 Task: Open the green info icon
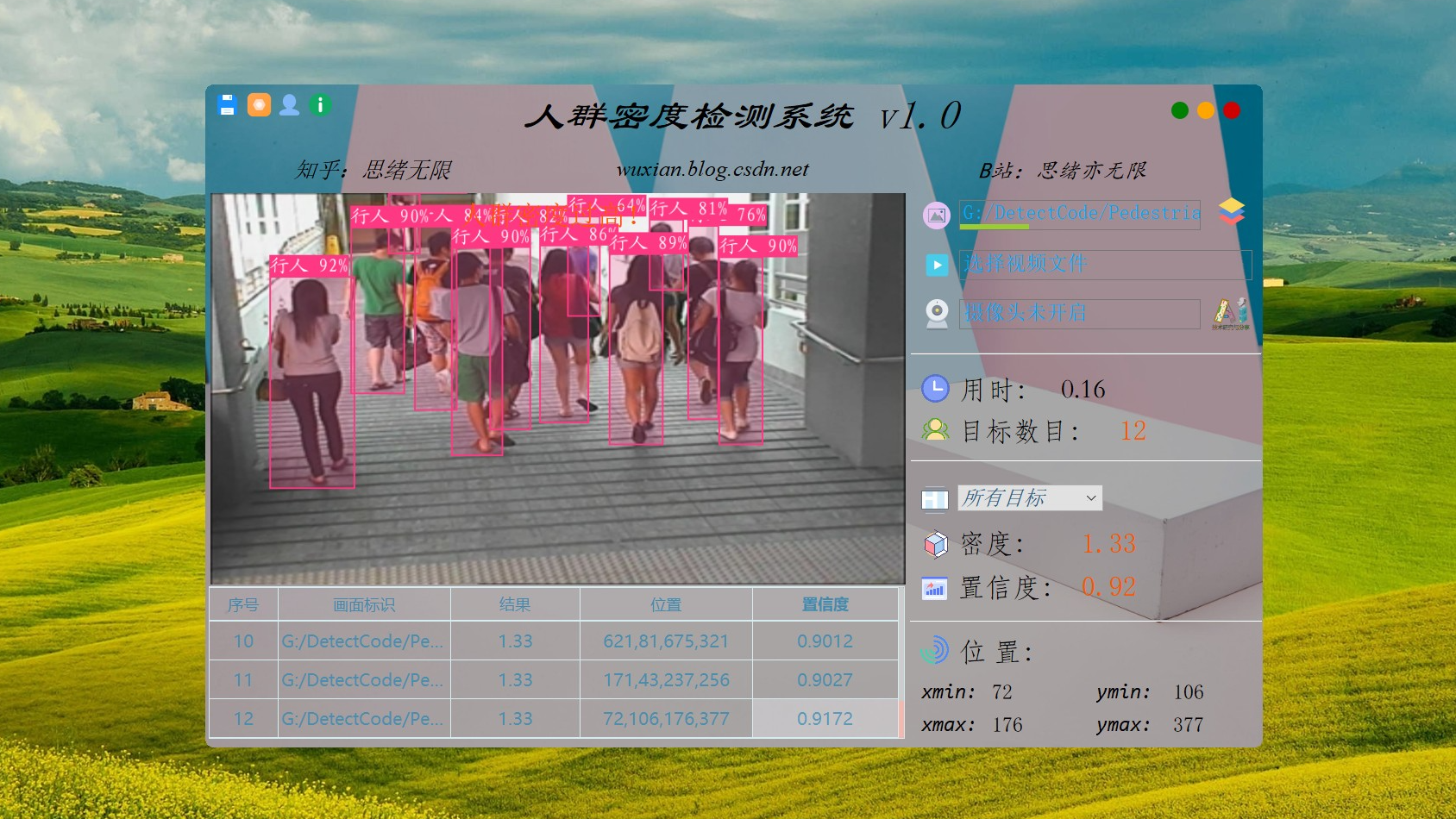tap(320, 105)
